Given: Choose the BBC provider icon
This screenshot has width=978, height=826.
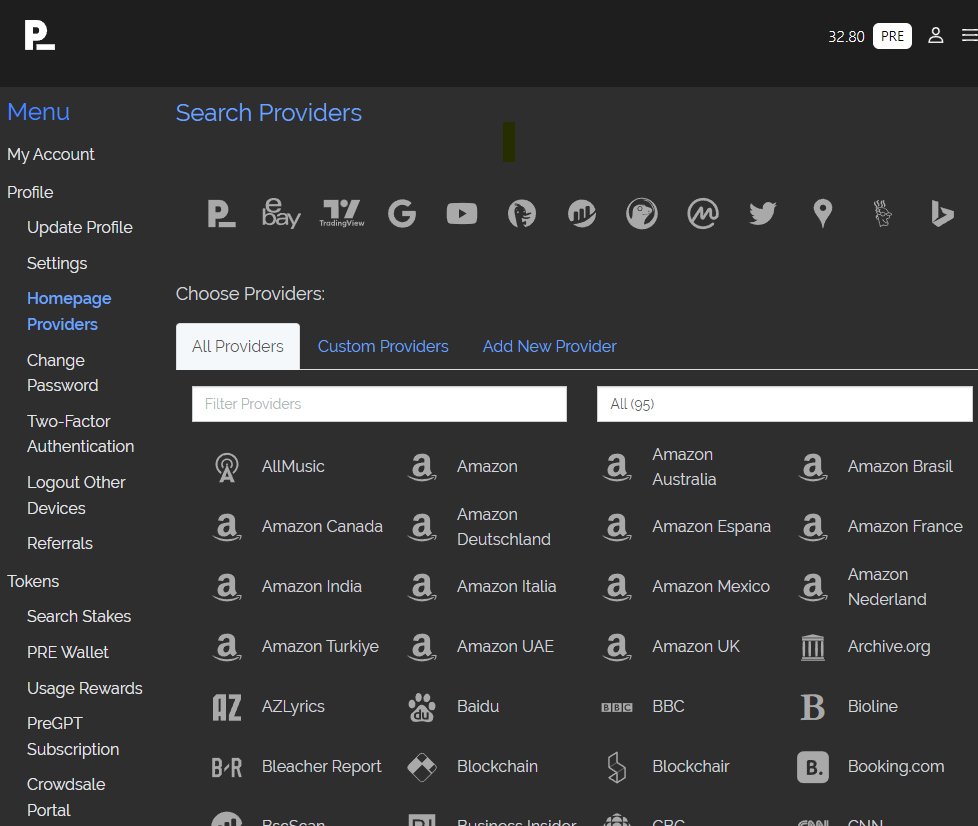Looking at the screenshot, I should pos(617,707).
